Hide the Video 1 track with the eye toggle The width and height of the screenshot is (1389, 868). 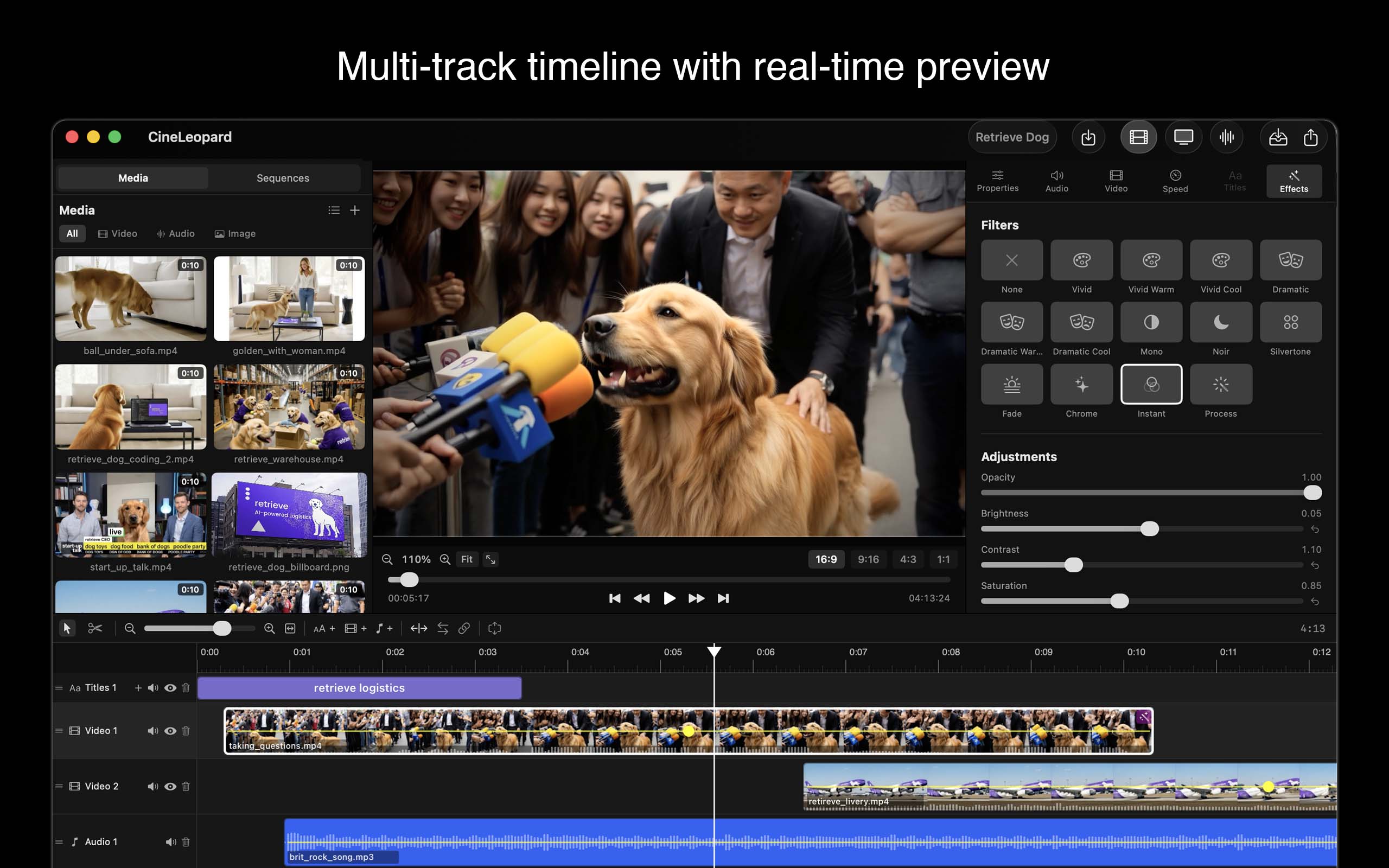coord(170,730)
